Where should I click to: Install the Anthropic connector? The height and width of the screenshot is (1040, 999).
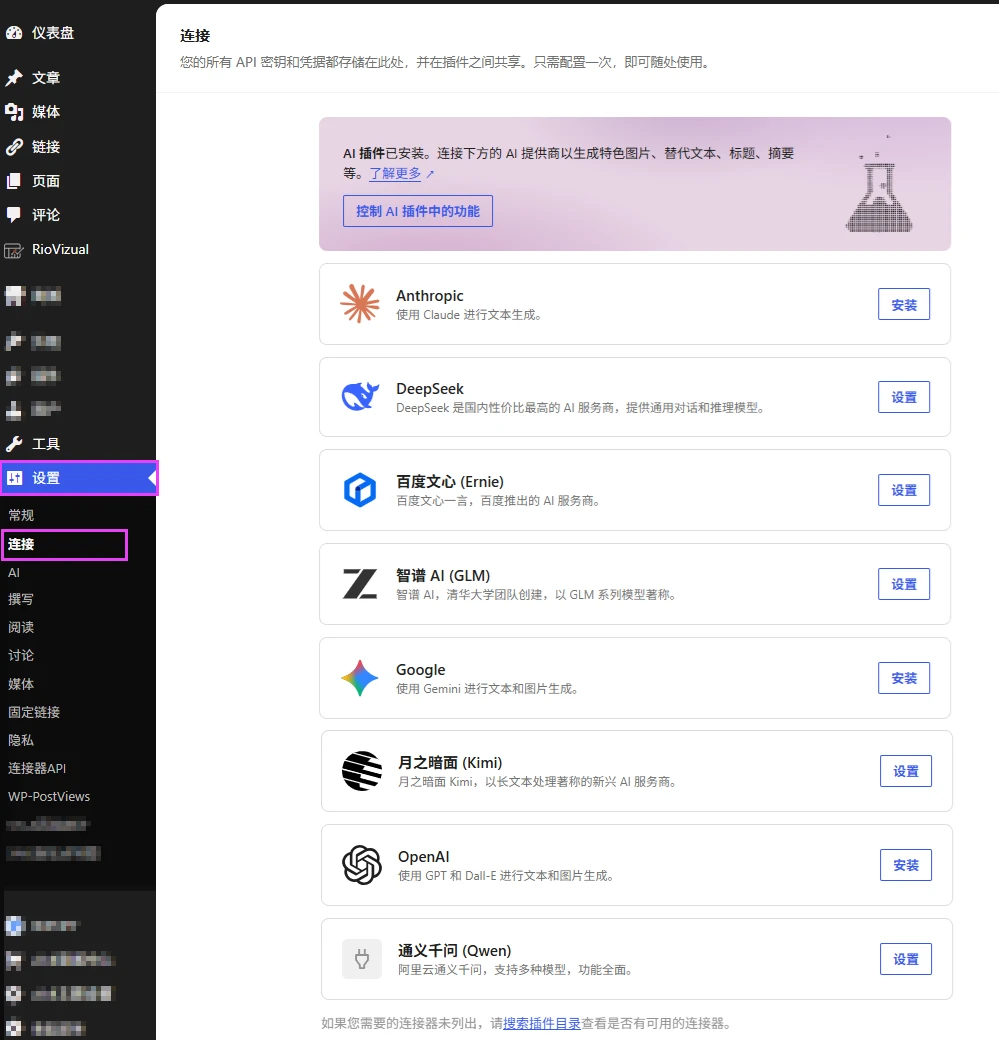click(x=903, y=304)
